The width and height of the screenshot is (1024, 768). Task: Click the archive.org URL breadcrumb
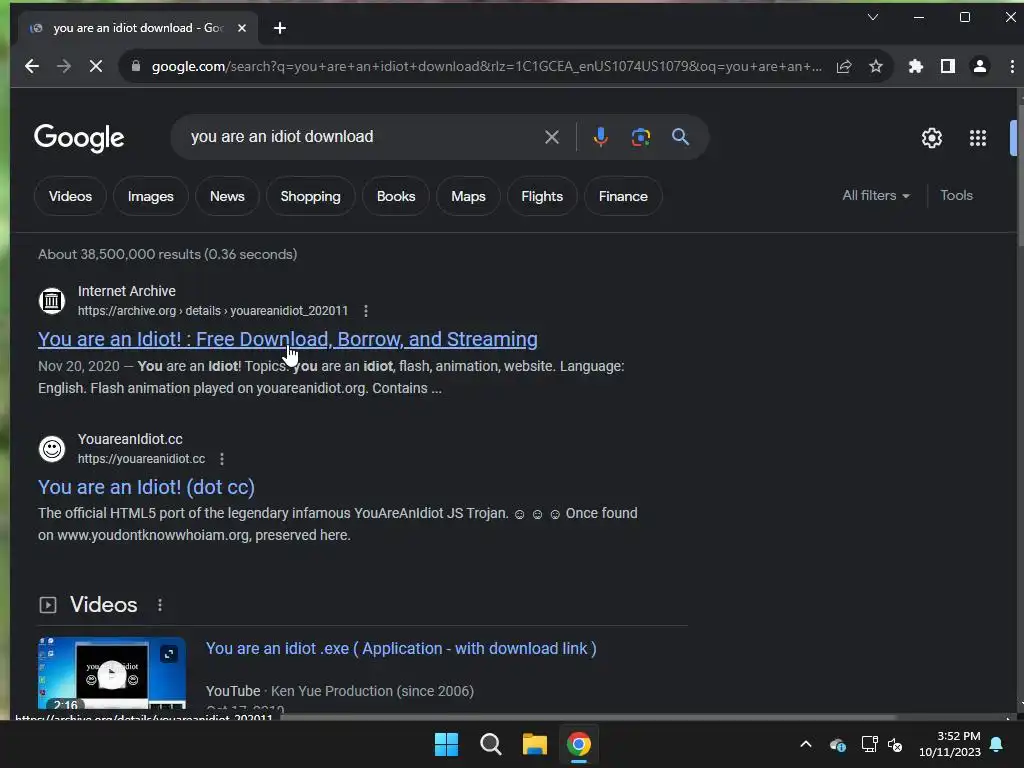click(213, 311)
